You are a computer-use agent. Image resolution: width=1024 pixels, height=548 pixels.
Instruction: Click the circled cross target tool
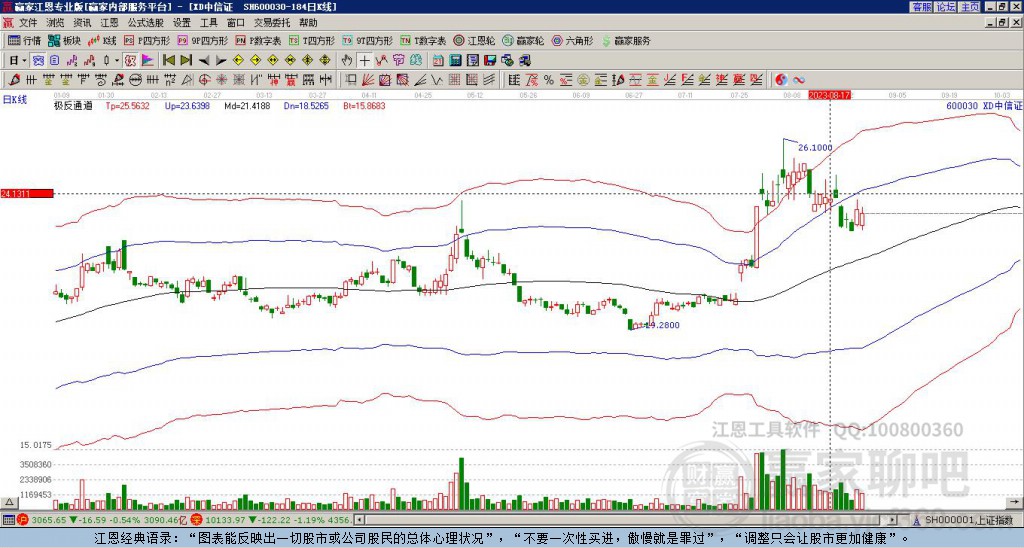pos(204,80)
